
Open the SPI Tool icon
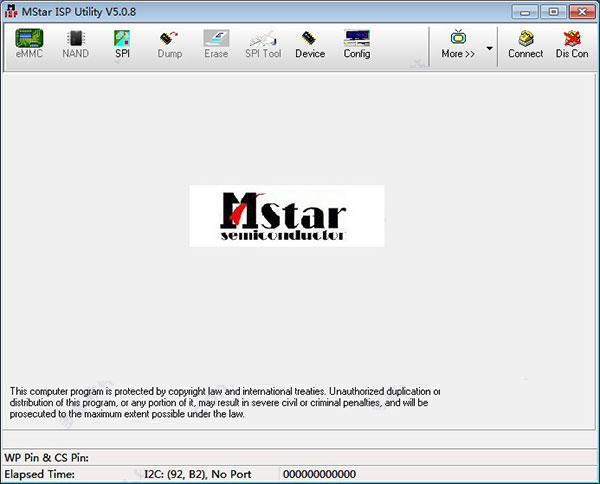[263, 44]
